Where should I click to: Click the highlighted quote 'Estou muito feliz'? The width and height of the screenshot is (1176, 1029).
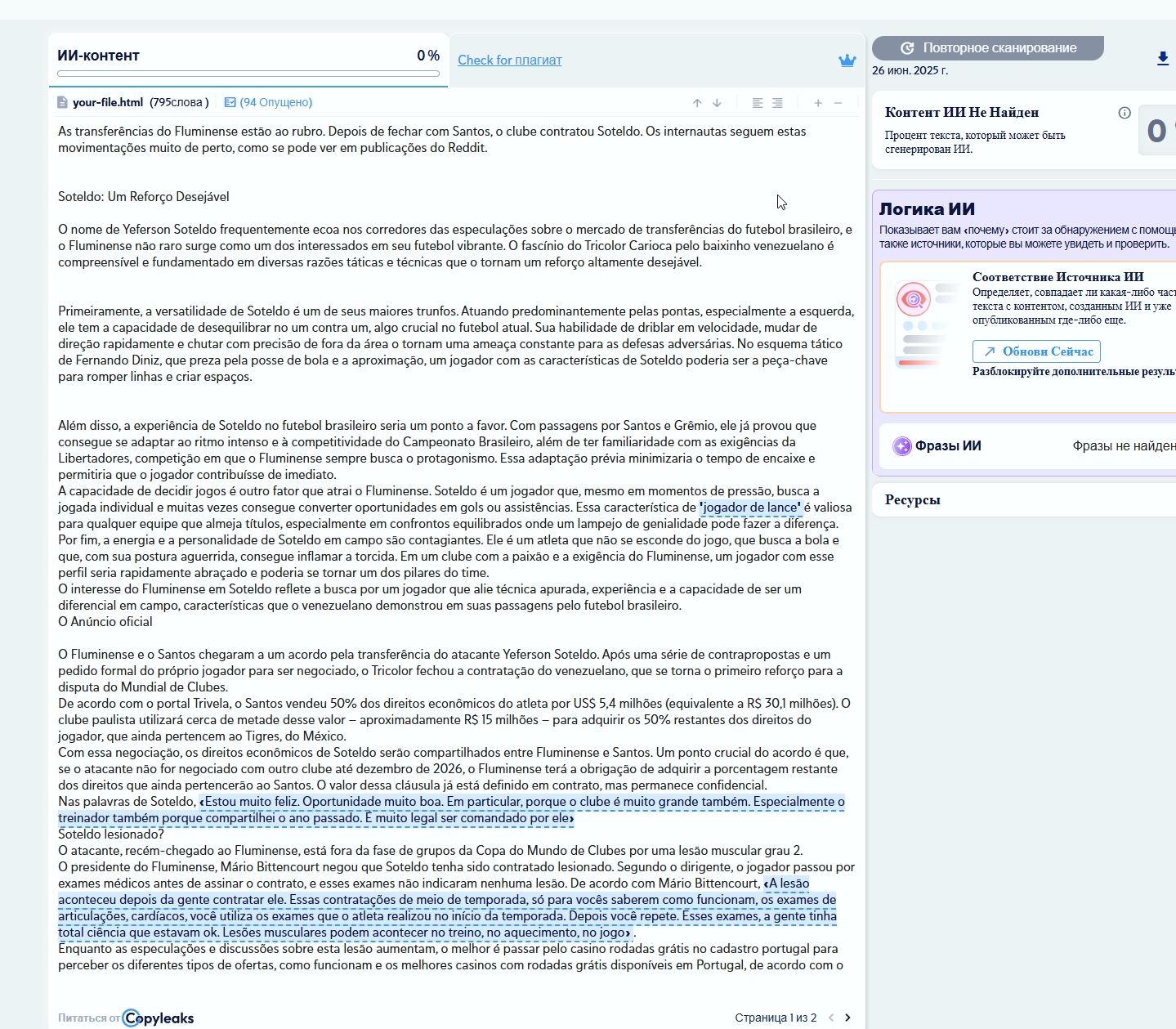pos(451,810)
